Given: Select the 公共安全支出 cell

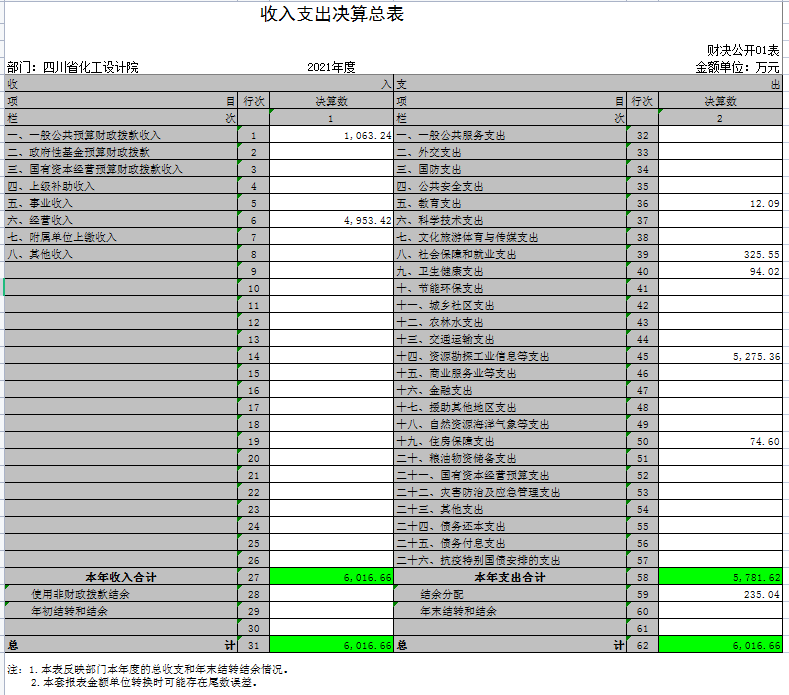Looking at the screenshot, I should (x=510, y=186).
